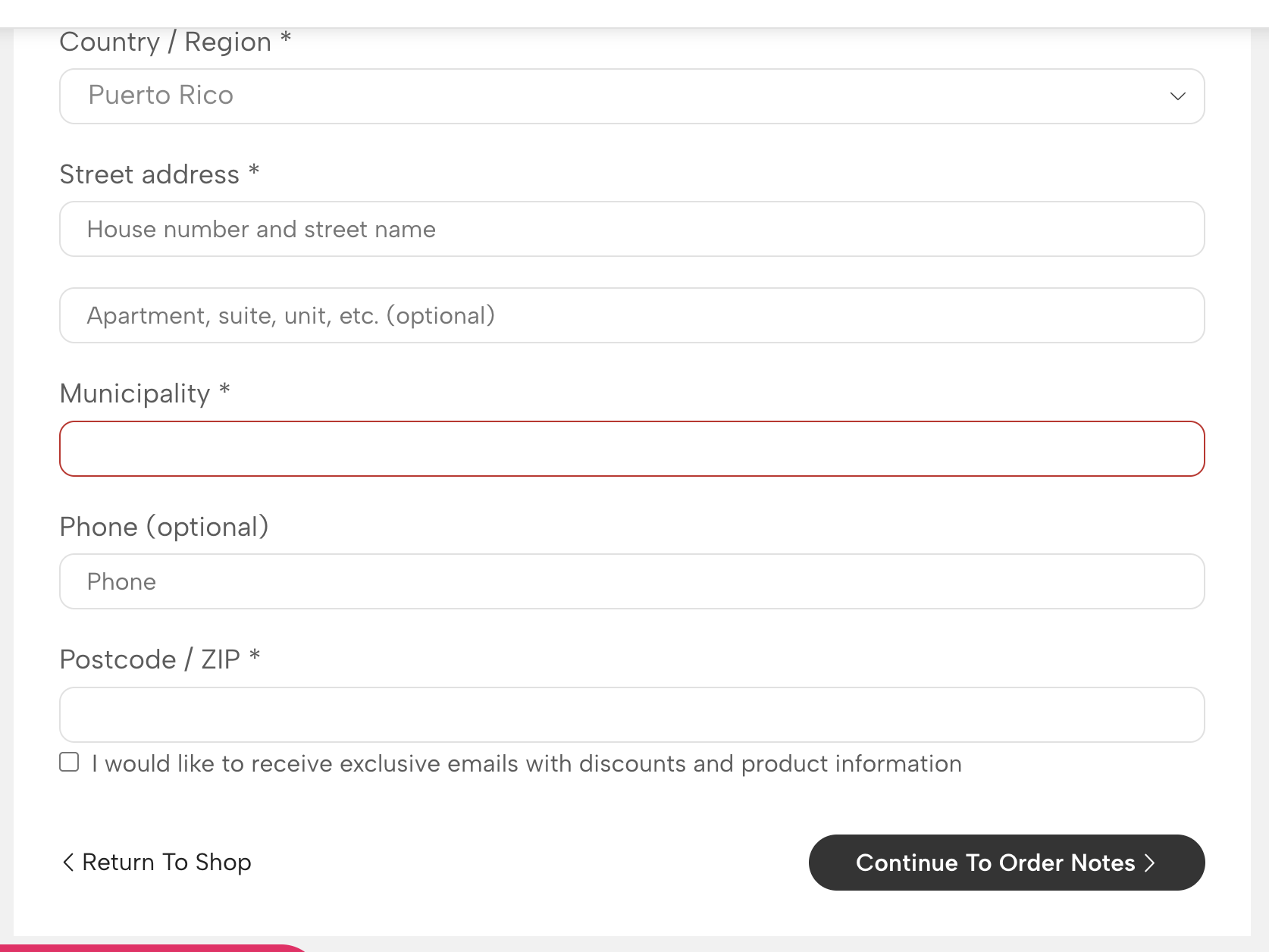This screenshot has height=952, width=1269.
Task: Click the Apartment, suite, unit field
Action: click(631, 315)
